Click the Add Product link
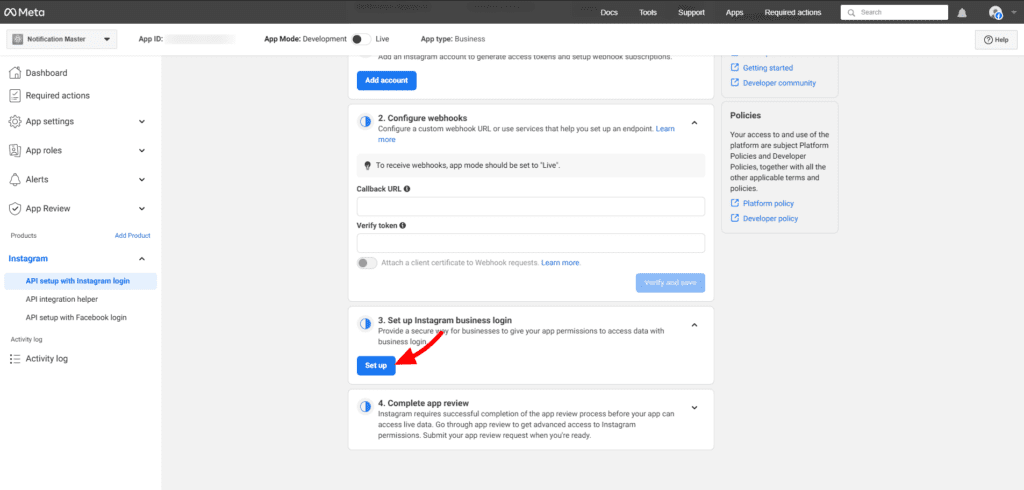 [x=133, y=236]
